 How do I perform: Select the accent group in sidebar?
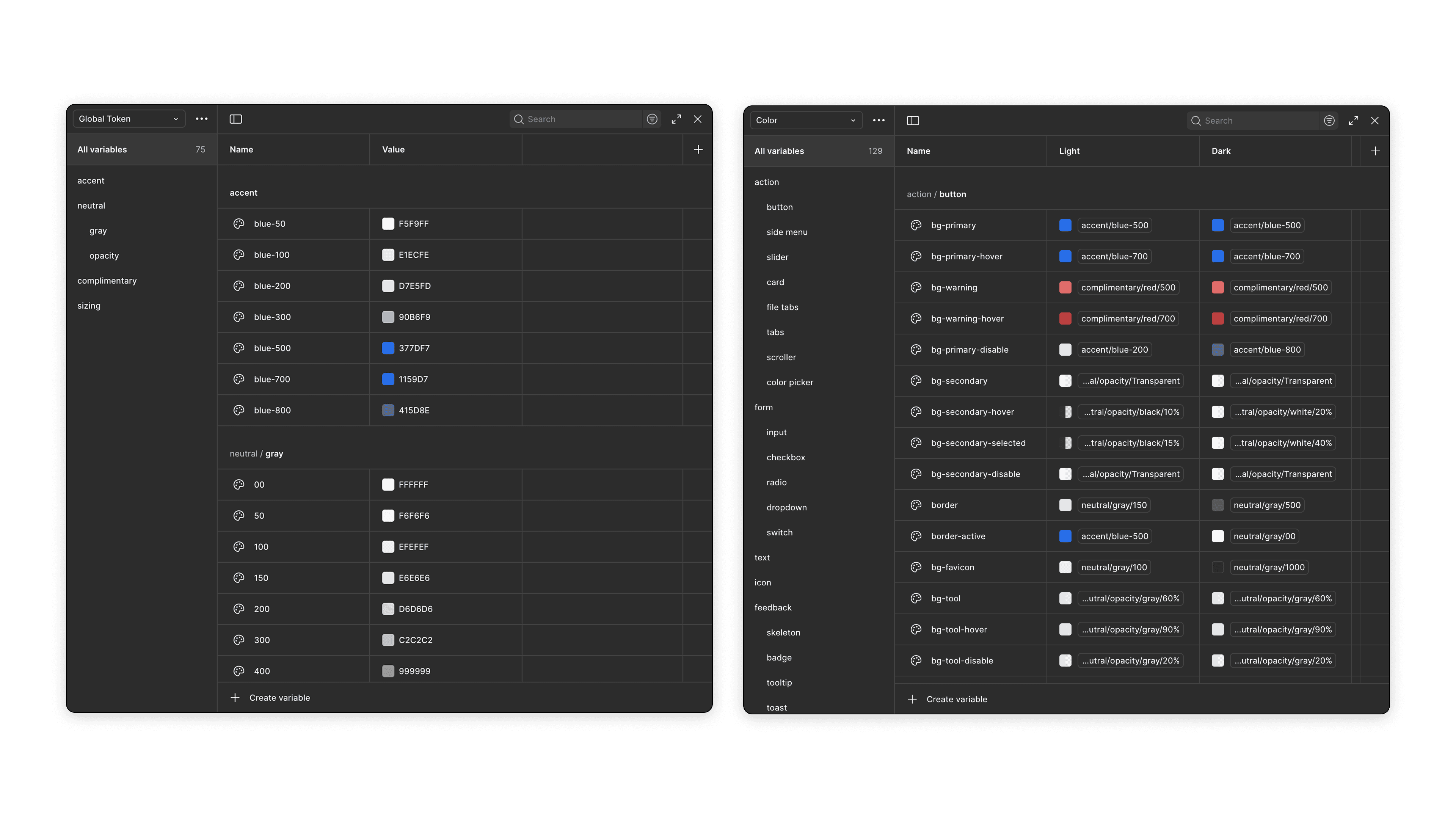point(91,180)
